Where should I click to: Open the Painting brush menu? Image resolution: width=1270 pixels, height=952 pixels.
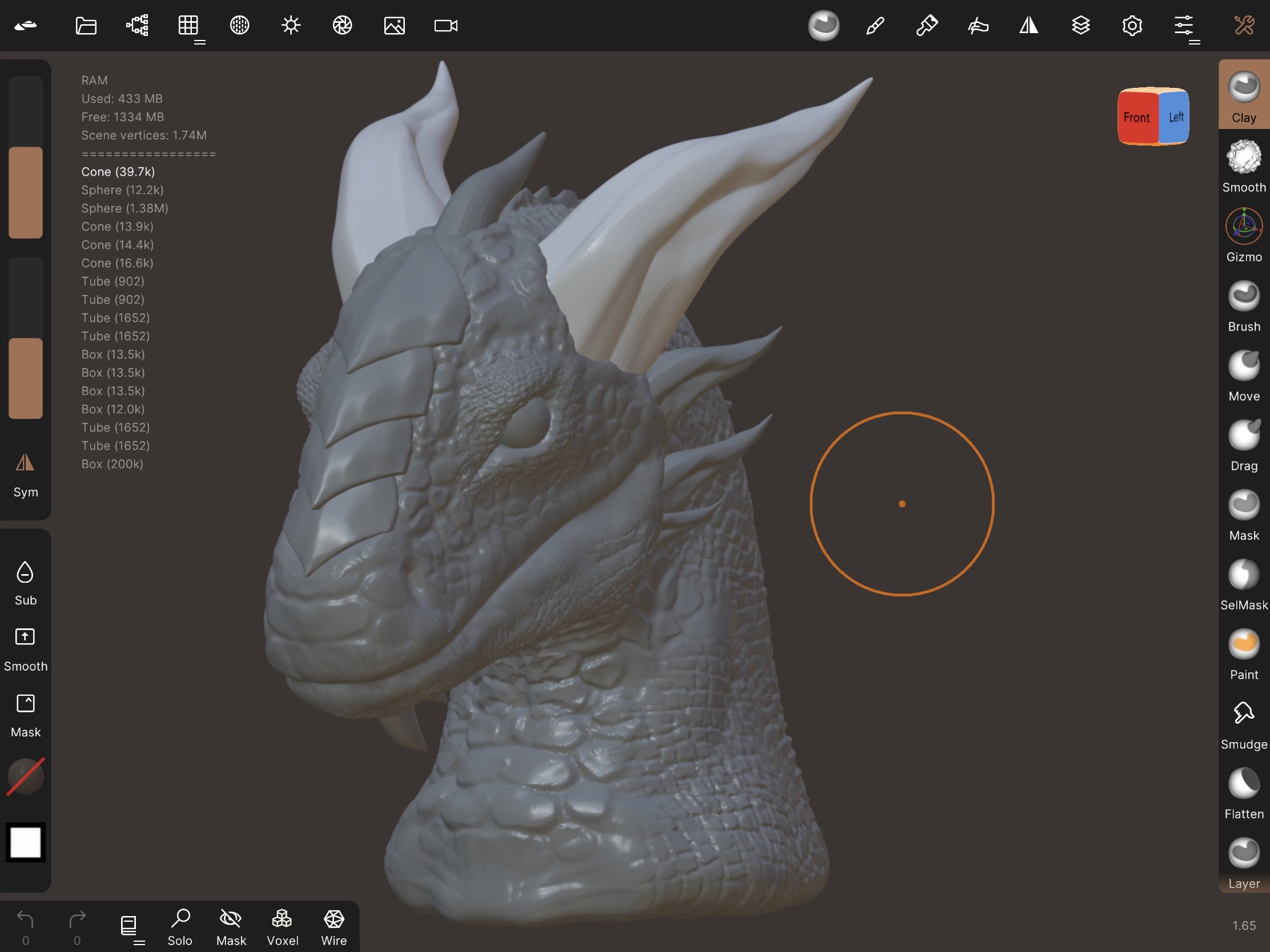tap(927, 25)
